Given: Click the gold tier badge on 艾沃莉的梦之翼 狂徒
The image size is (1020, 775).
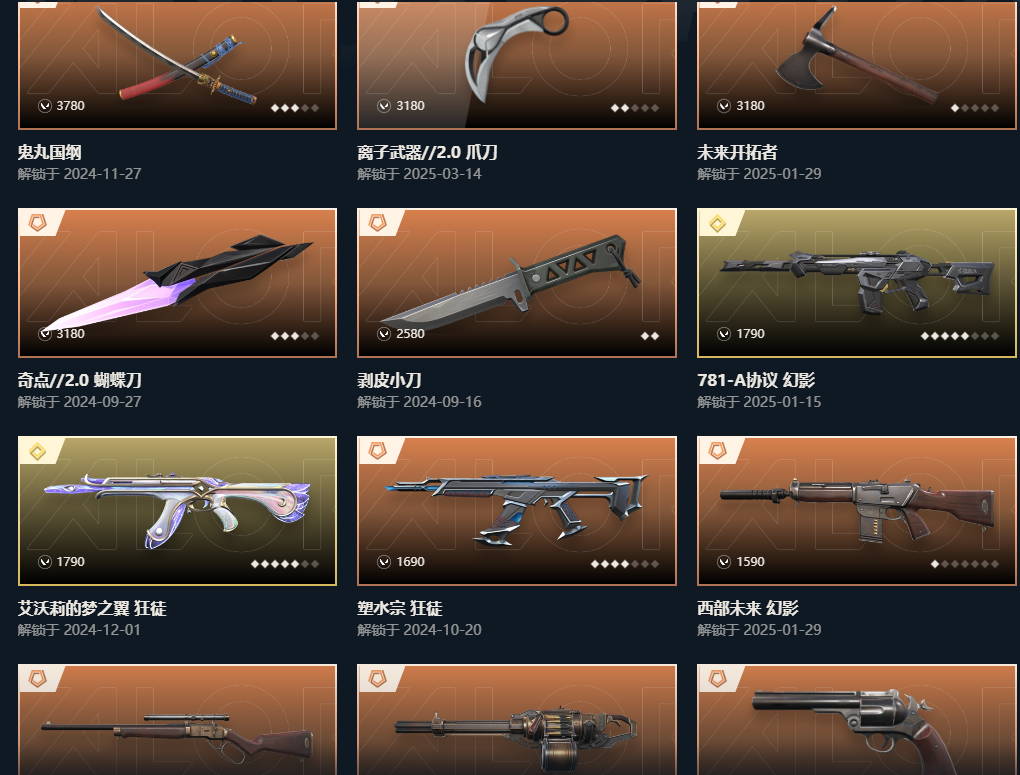Looking at the screenshot, I should tap(38, 451).
